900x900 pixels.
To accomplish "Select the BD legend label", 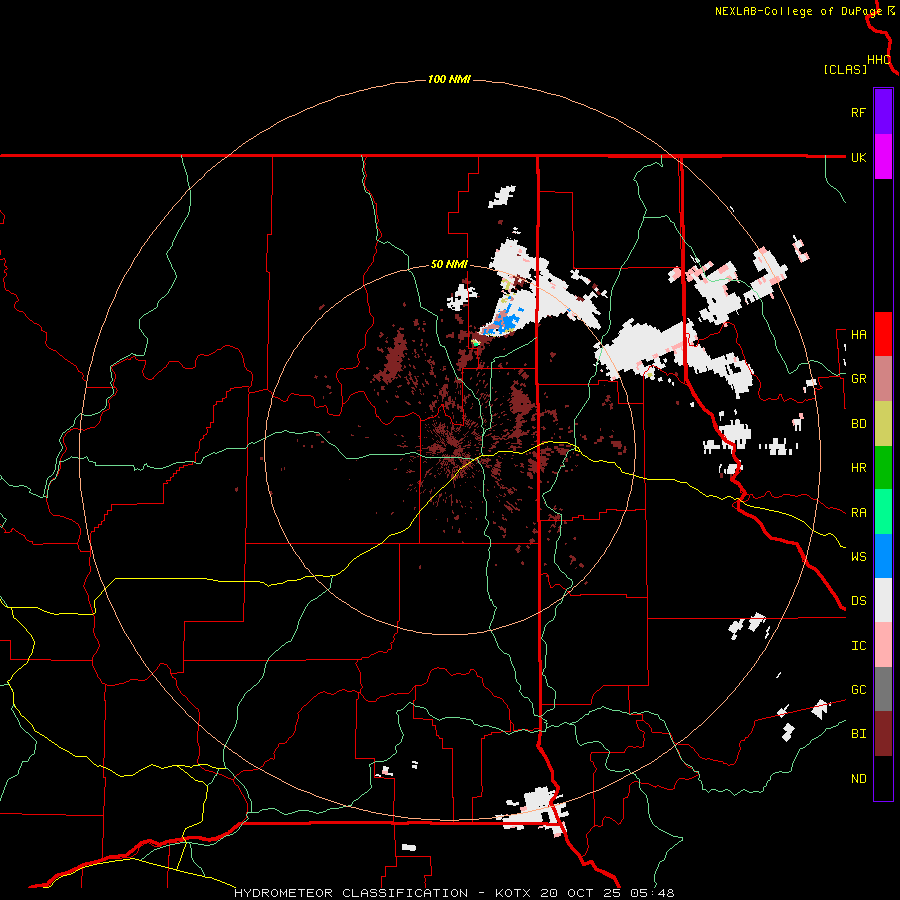I will tap(858, 424).
